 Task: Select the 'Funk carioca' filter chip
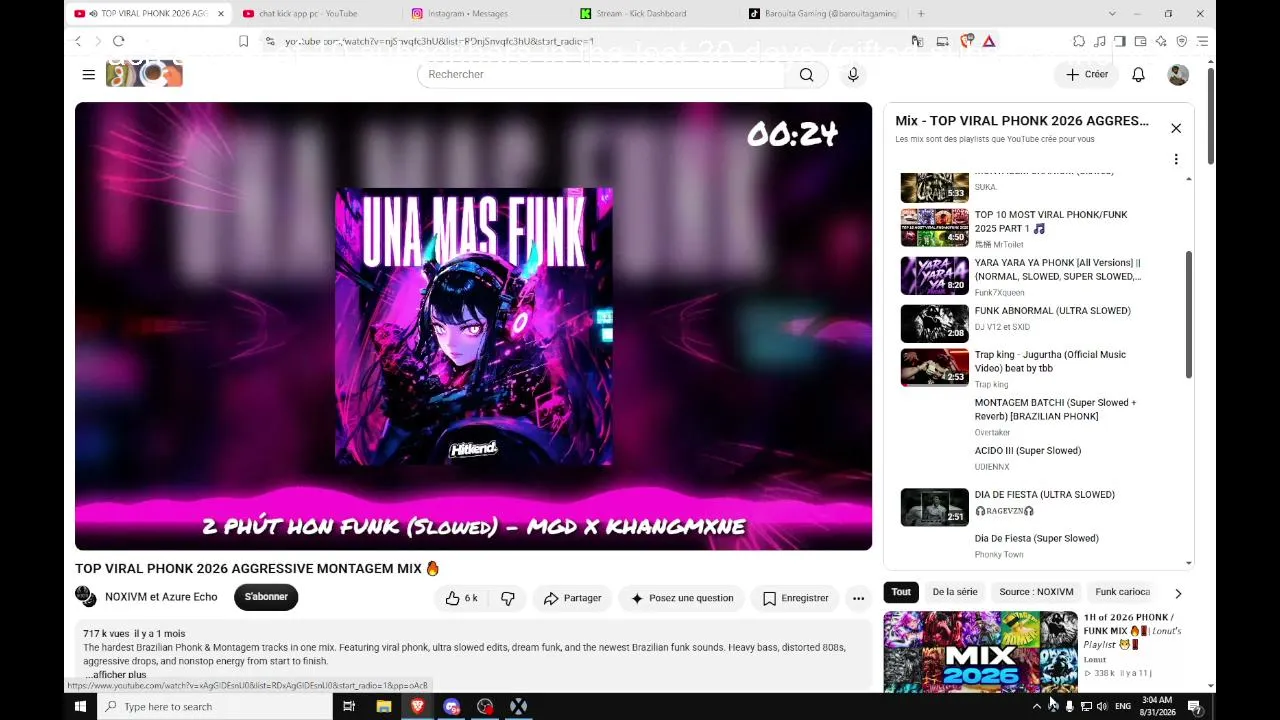coord(1123,592)
